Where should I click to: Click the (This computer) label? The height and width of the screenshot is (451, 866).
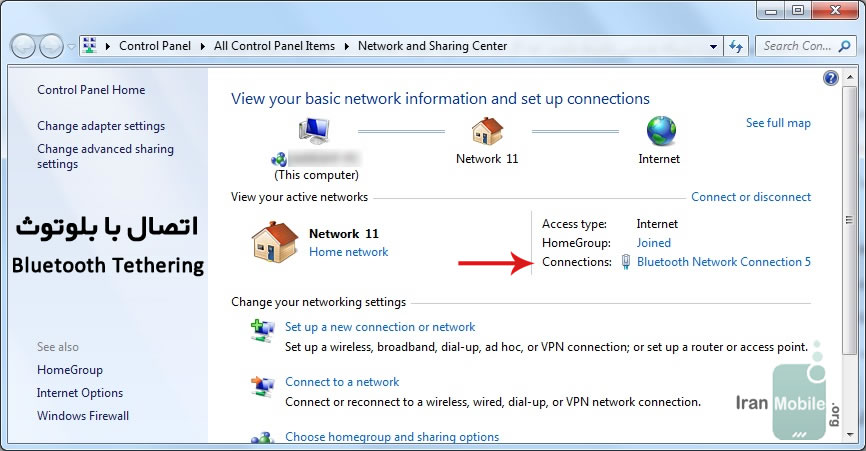[x=316, y=175]
